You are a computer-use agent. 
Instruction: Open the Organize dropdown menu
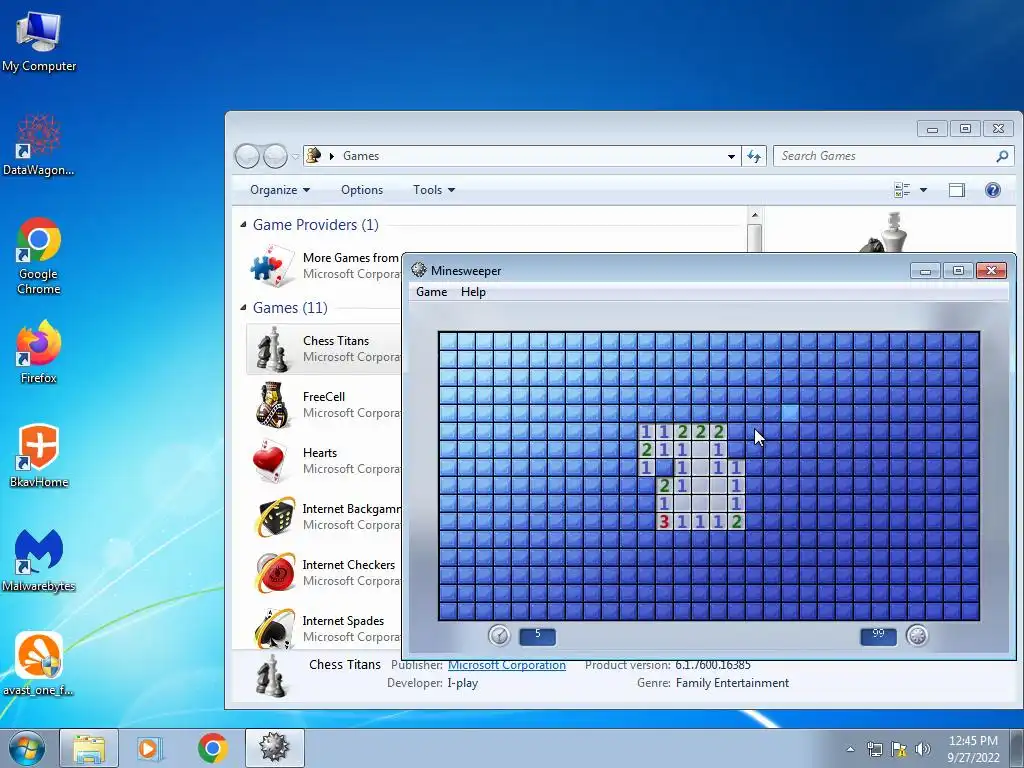(x=280, y=190)
